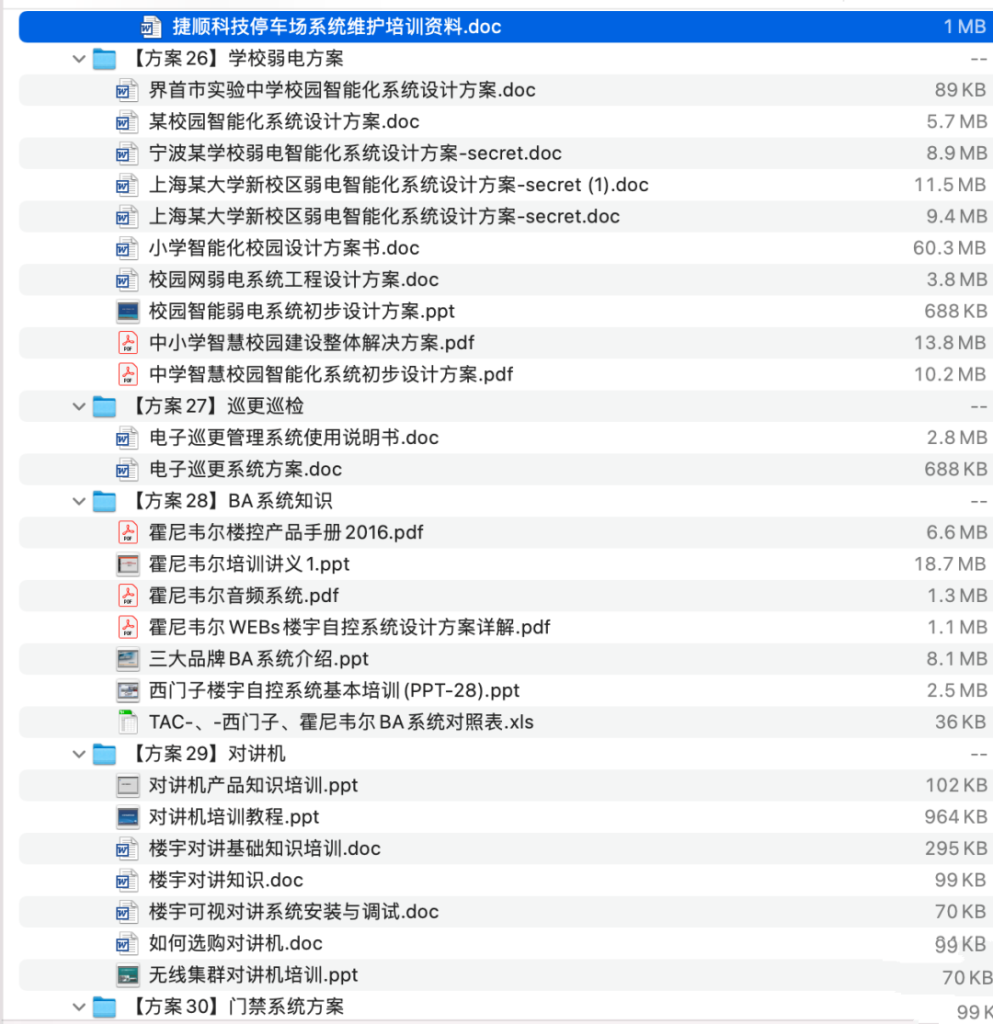Click the PowerPoint icon beside 无线集群对讲机培训.ppt
Viewport: 993px width, 1024px height.
point(127,975)
